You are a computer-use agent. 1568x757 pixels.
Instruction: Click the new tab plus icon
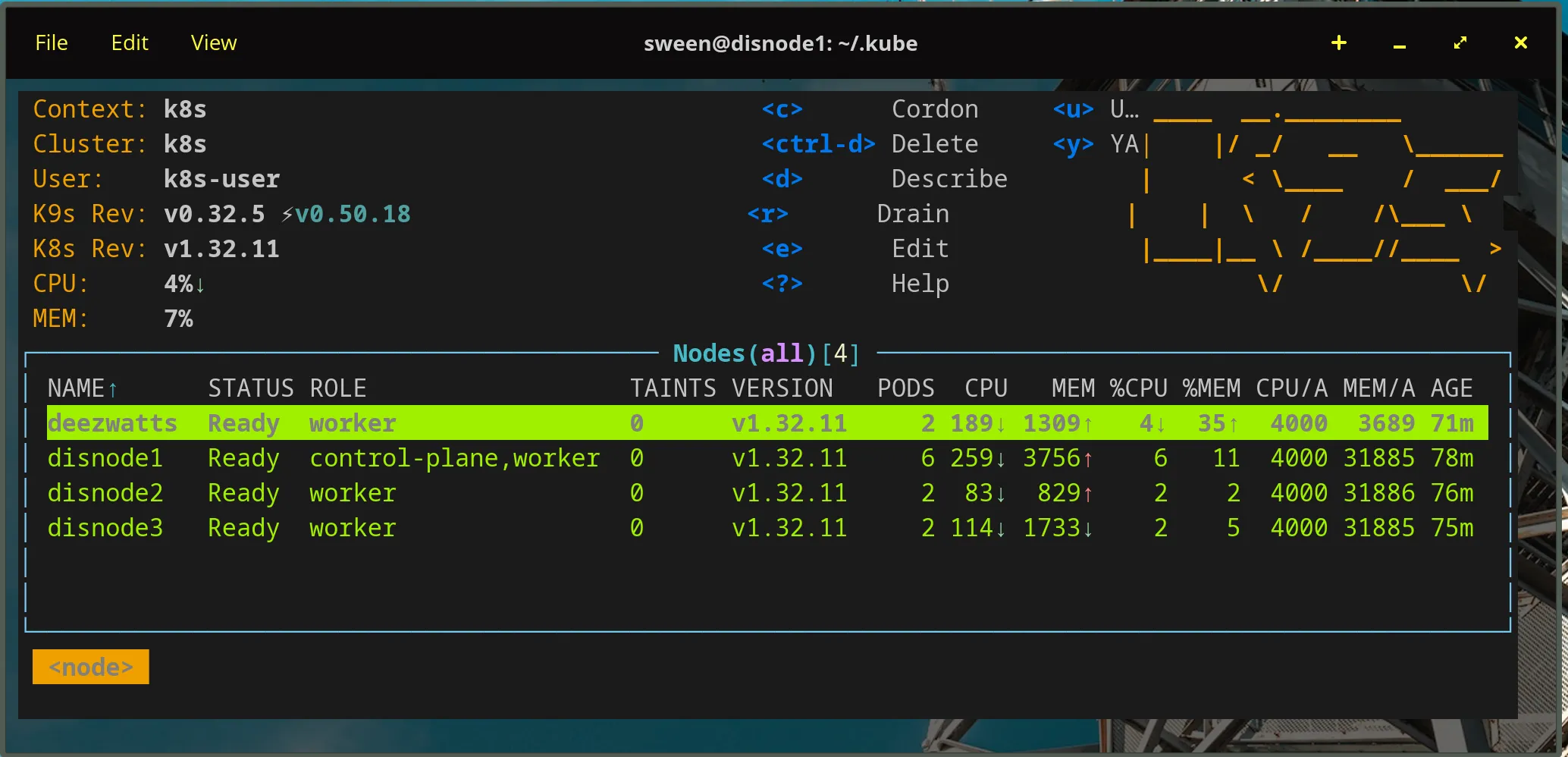coord(1339,43)
